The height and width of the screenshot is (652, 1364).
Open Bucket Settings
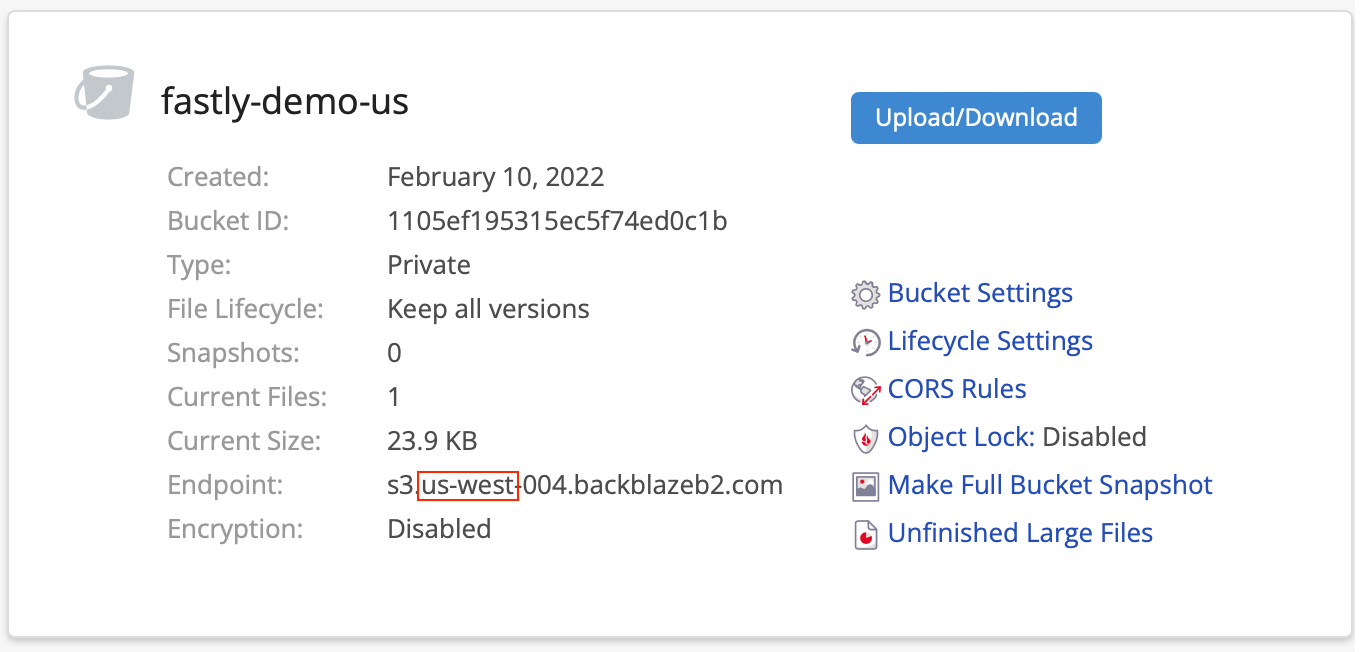(979, 293)
